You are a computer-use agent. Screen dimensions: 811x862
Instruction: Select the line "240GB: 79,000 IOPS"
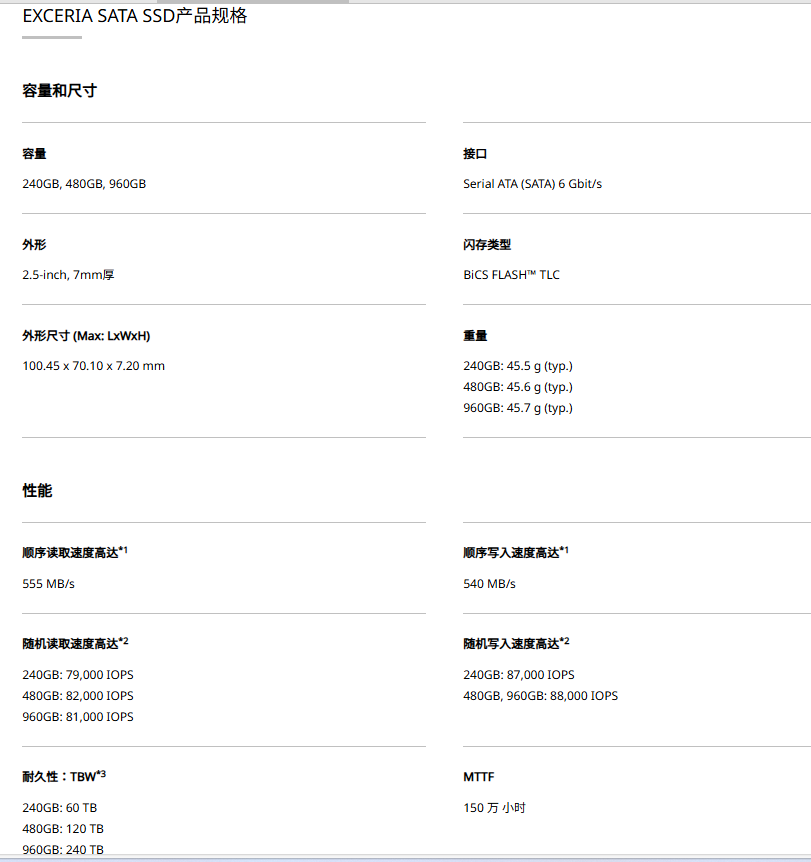pyautogui.click(x=78, y=675)
